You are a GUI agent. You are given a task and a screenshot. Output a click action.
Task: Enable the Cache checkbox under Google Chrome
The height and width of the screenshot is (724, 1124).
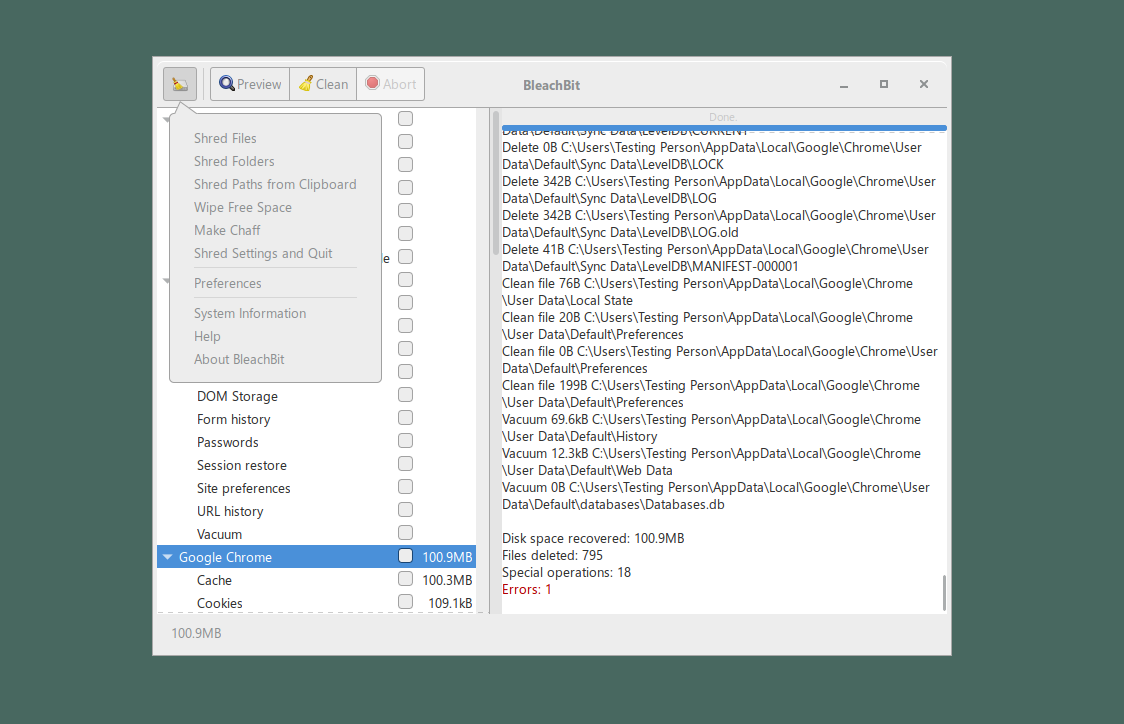tap(406, 578)
